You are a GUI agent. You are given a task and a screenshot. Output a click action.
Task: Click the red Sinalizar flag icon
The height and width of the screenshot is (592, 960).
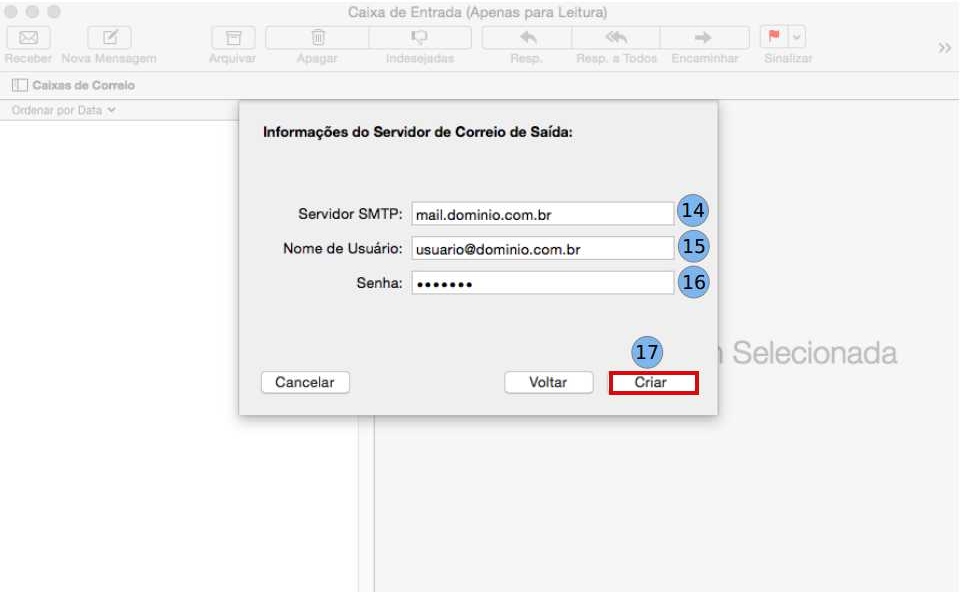(774, 37)
